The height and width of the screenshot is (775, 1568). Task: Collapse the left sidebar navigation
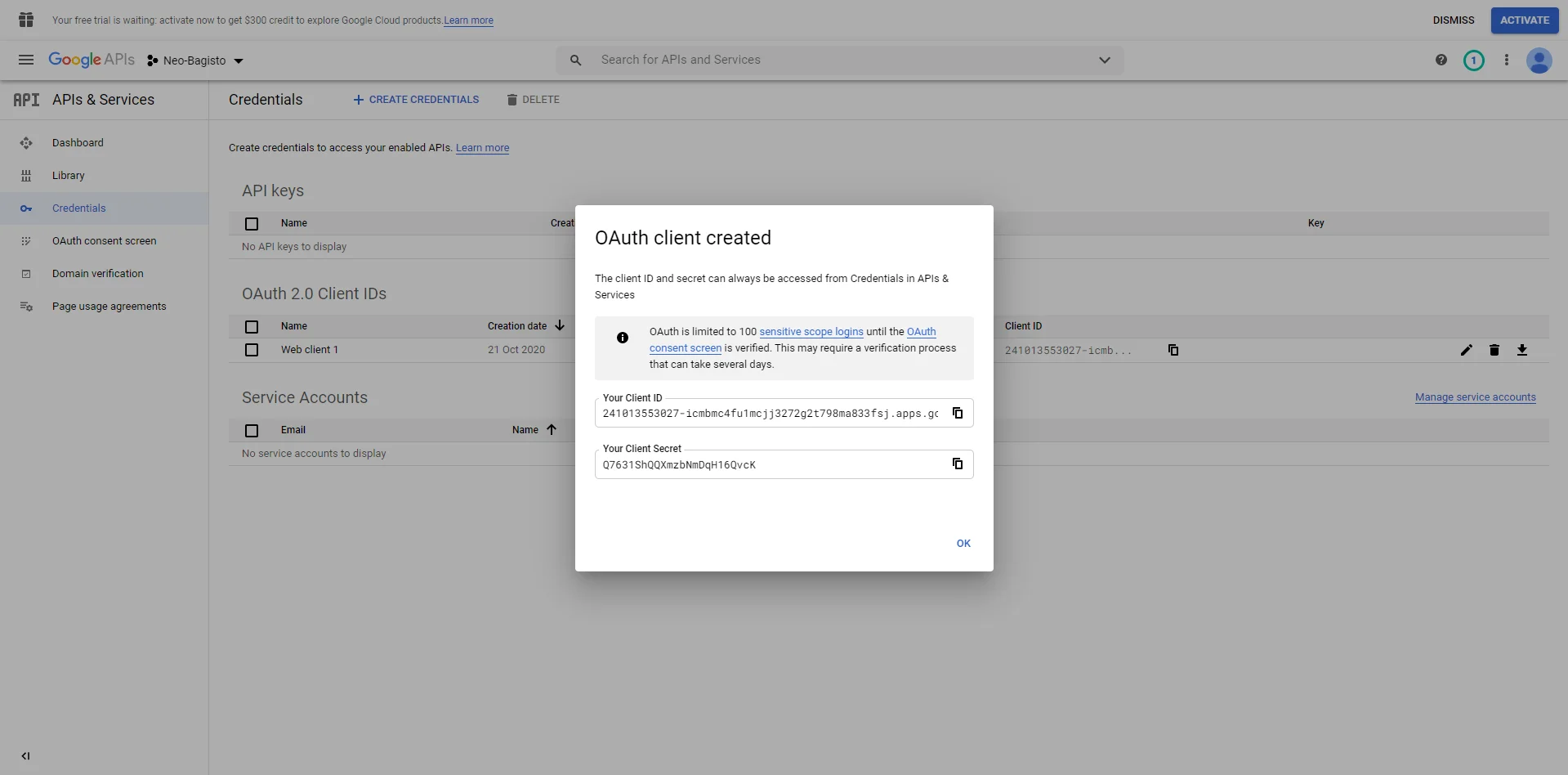tap(25, 756)
